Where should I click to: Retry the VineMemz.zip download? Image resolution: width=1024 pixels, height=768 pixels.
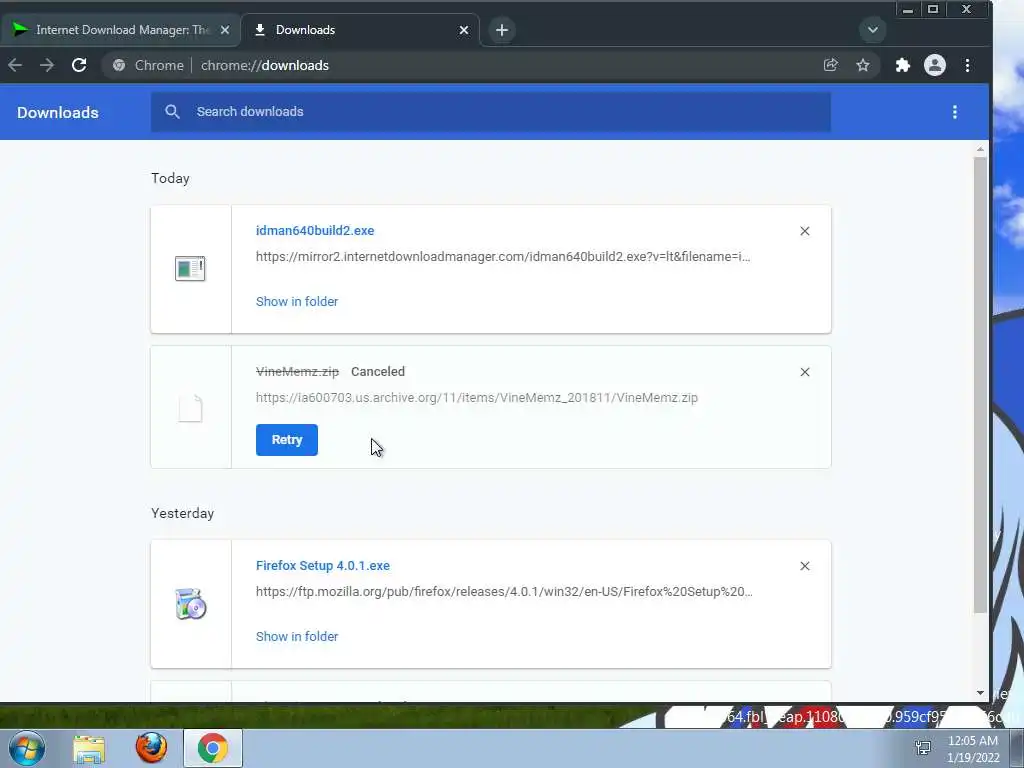coord(287,440)
